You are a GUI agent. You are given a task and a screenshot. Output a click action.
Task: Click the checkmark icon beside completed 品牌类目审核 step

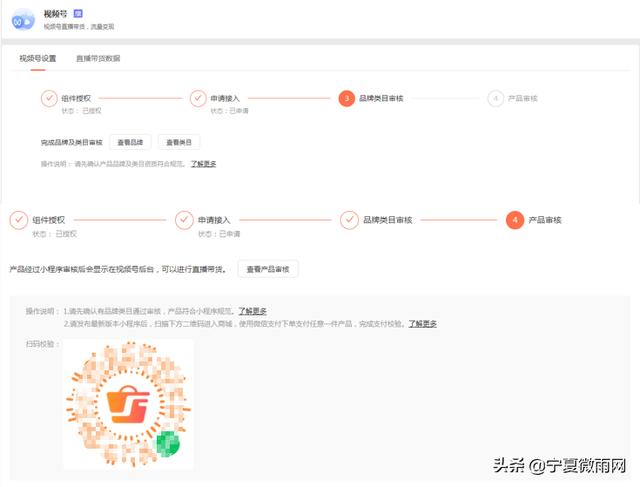pos(349,220)
